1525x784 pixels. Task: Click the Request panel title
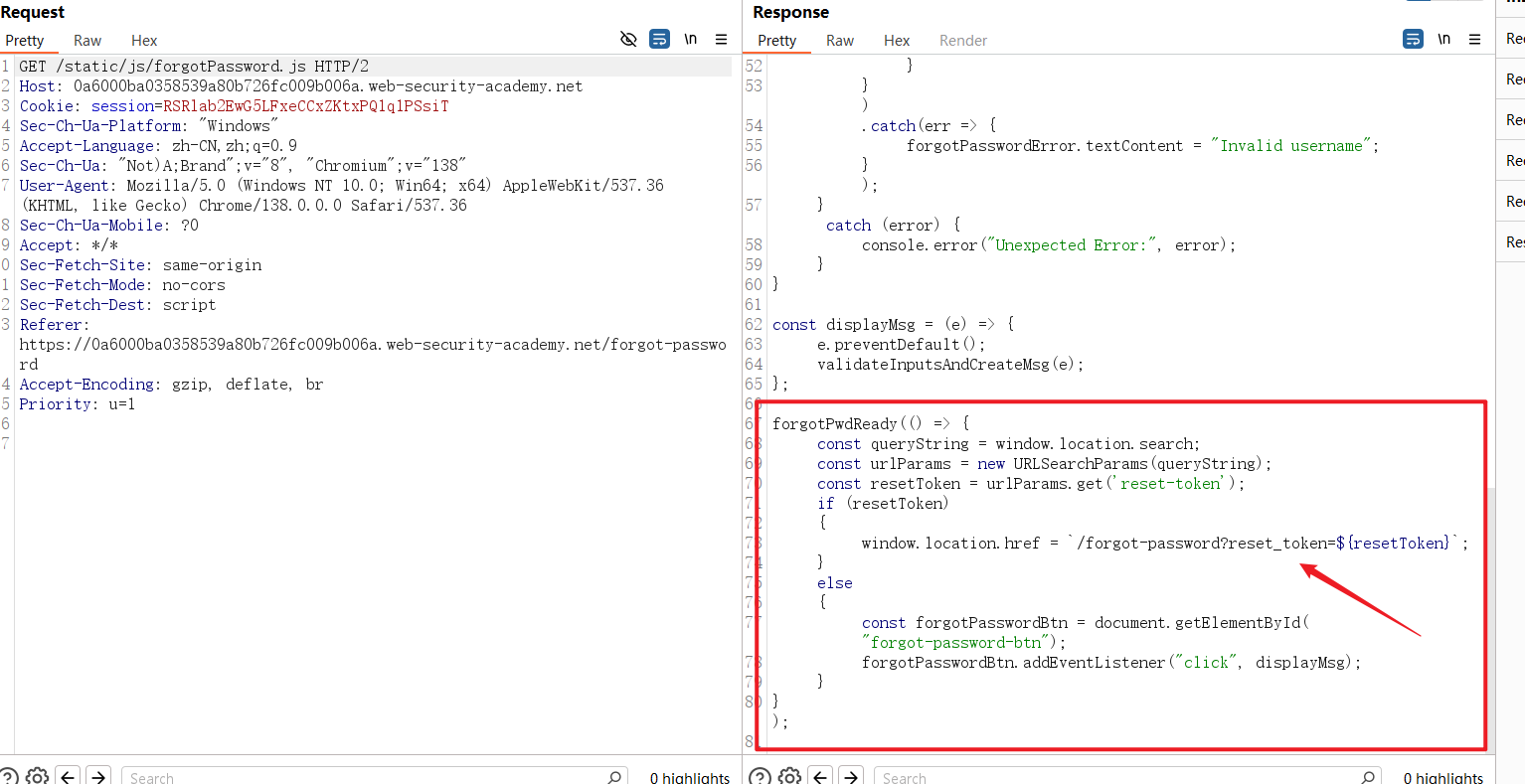tap(33, 12)
